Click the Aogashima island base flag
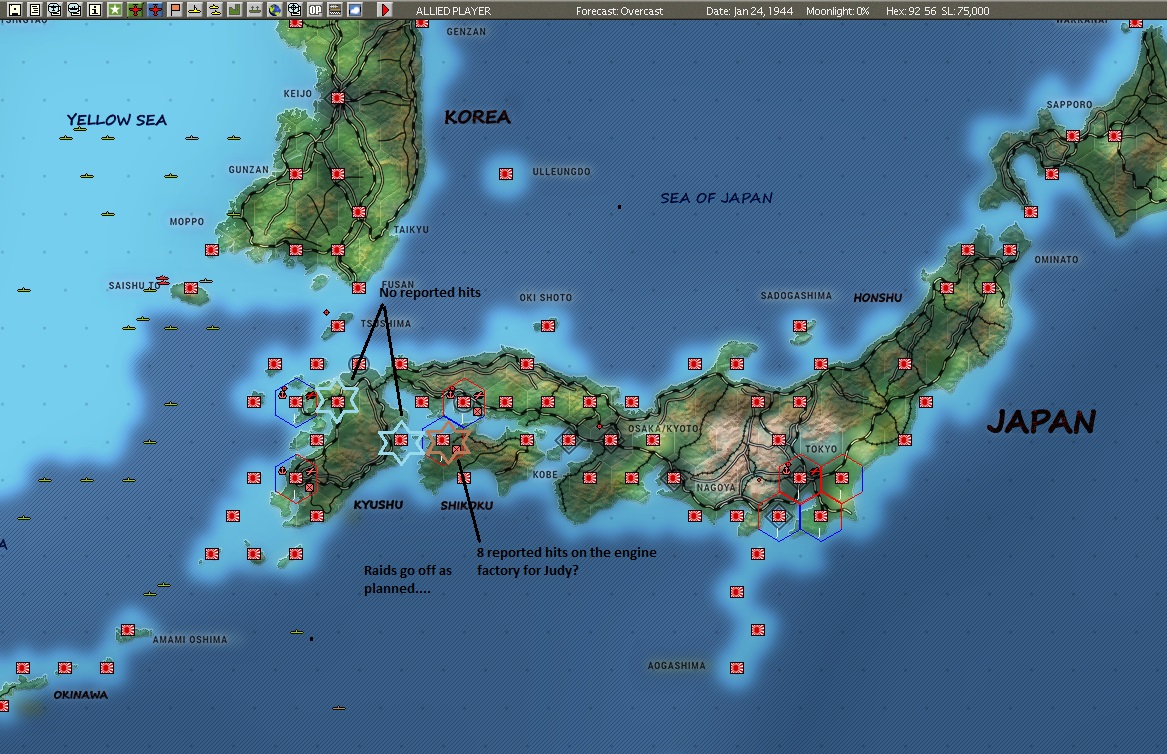The height and width of the screenshot is (754, 1167). click(x=737, y=667)
